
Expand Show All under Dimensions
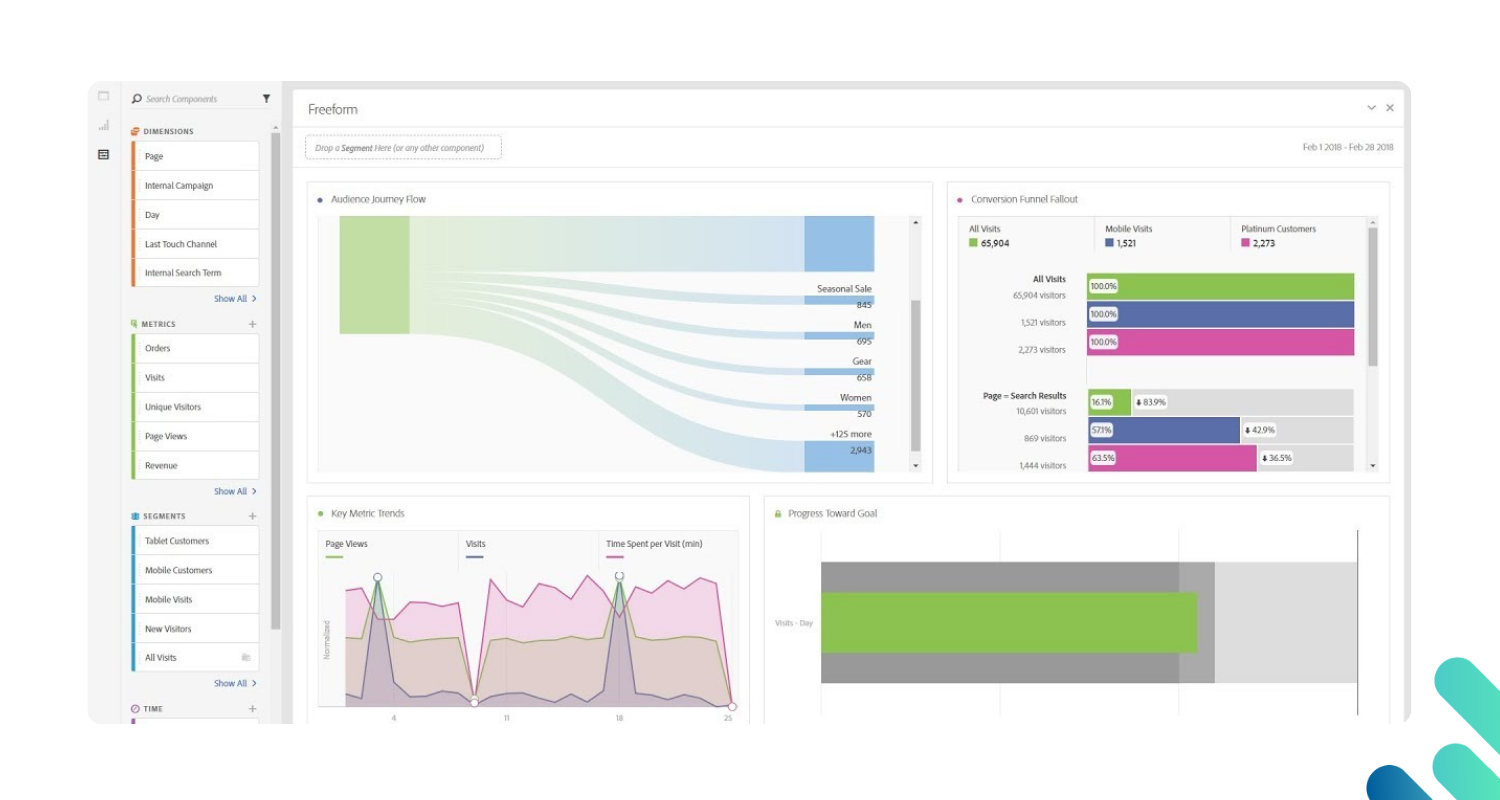234,299
